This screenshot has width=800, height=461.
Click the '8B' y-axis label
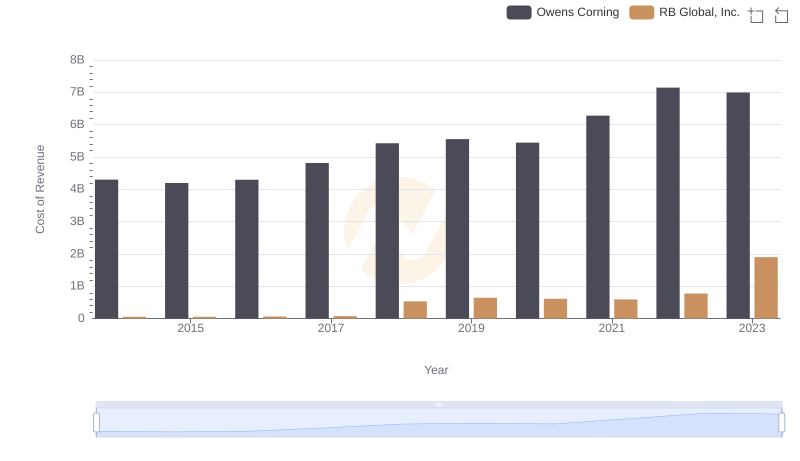click(77, 60)
